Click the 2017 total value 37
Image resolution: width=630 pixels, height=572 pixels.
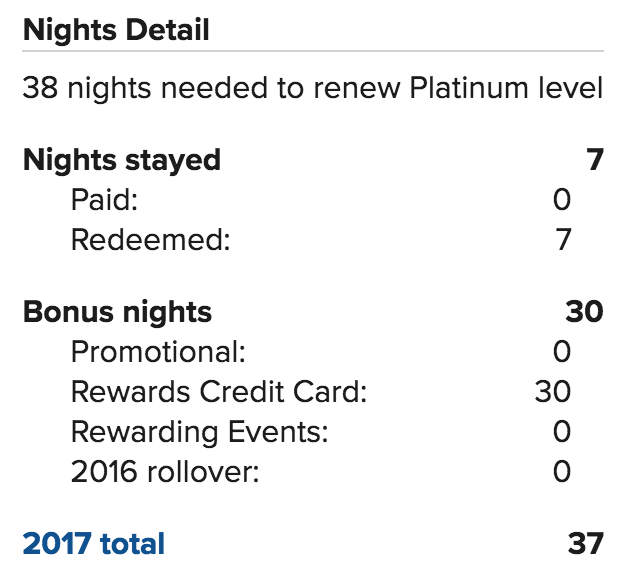click(x=586, y=544)
